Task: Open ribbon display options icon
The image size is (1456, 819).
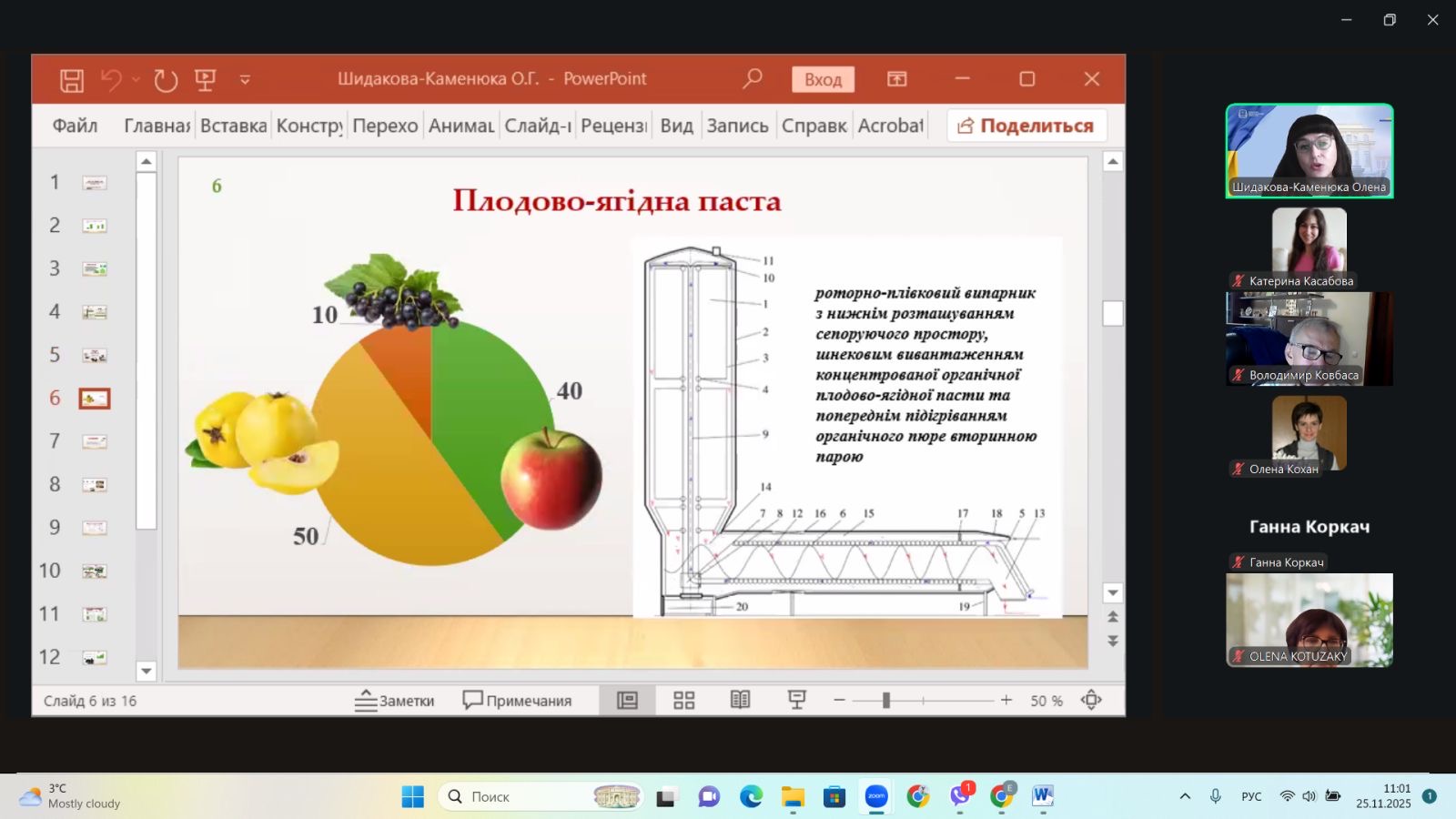Action: coord(896,79)
